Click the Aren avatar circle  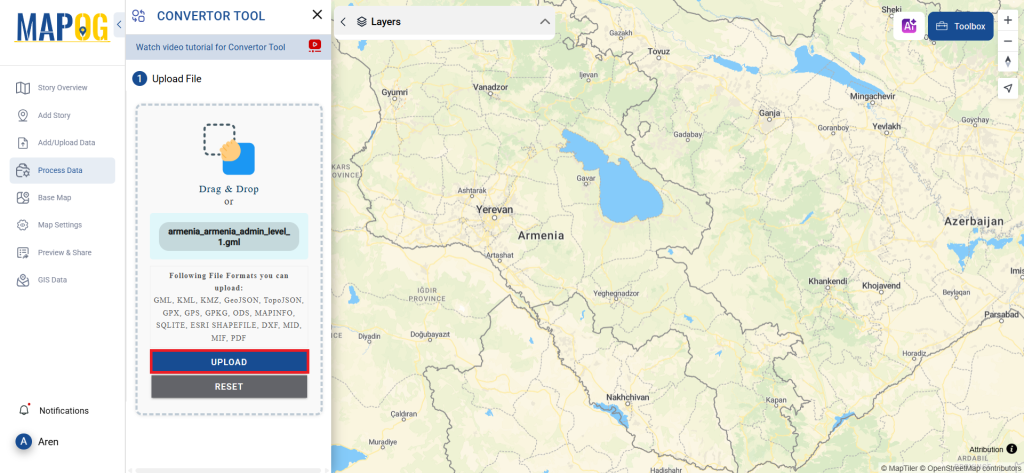coord(24,442)
